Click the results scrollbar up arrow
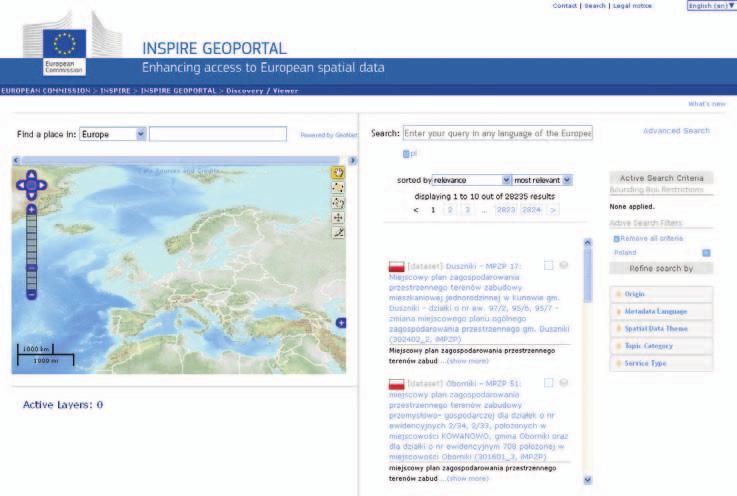737x496 pixels. [588, 243]
